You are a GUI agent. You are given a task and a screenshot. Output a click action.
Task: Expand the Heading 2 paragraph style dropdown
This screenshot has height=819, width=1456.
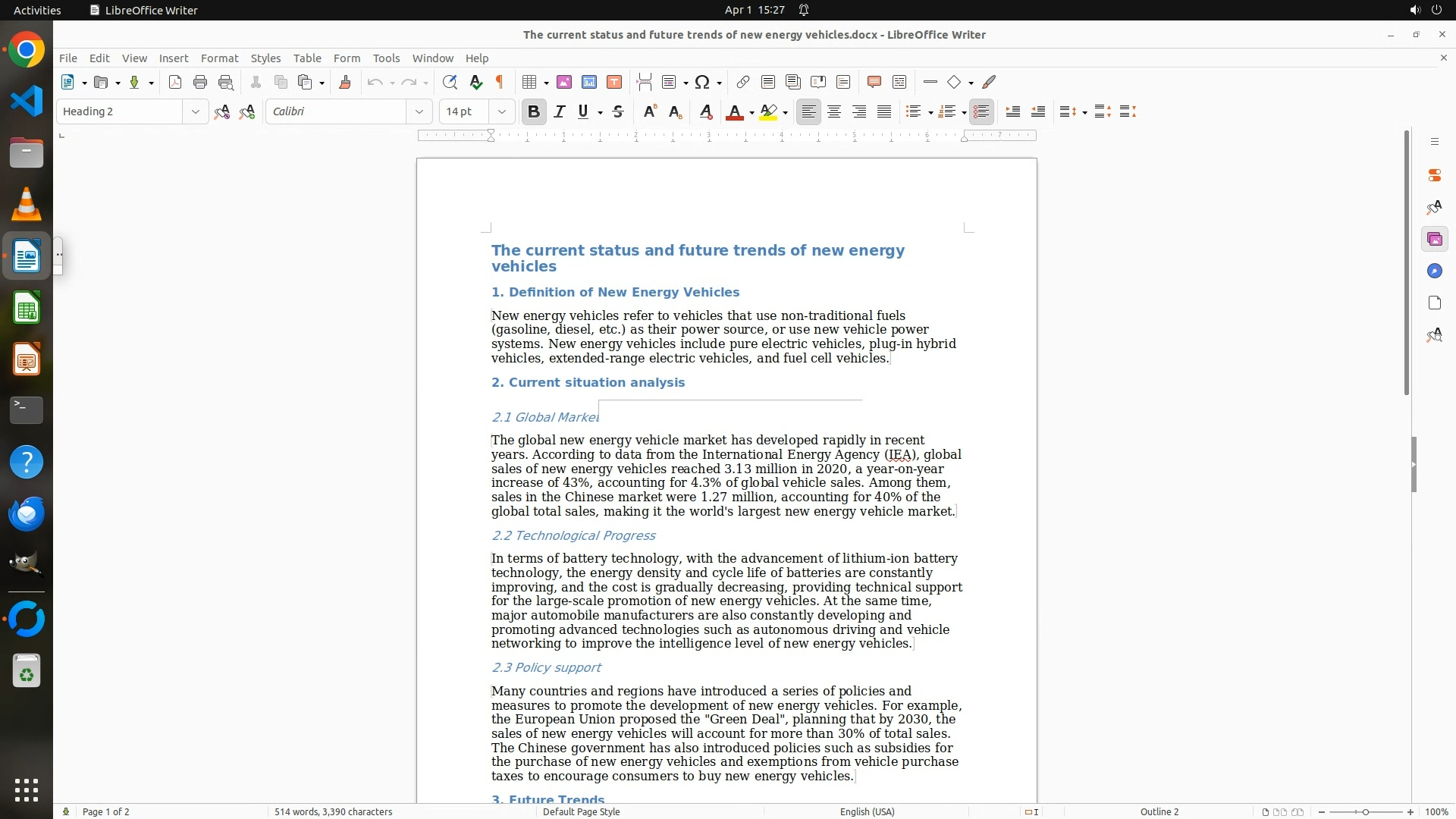pyautogui.click(x=195, y=112)
